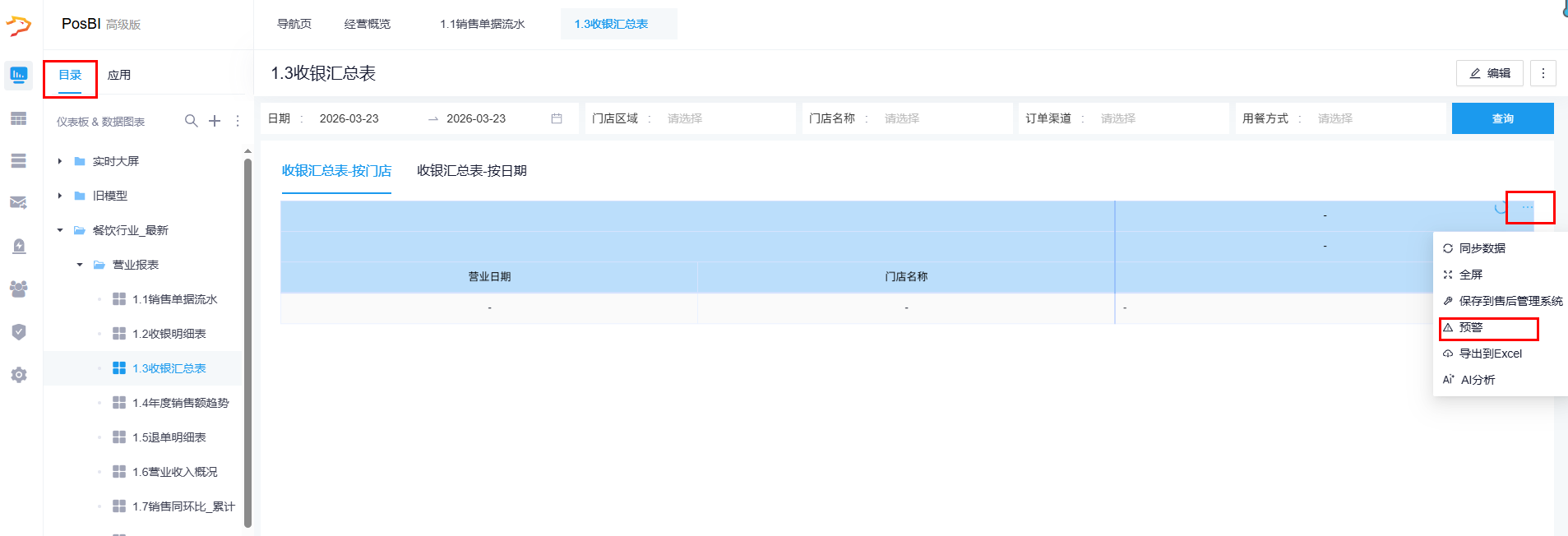
Task: Click the chart's three-dot more icon
Action: click(1527, 207)
